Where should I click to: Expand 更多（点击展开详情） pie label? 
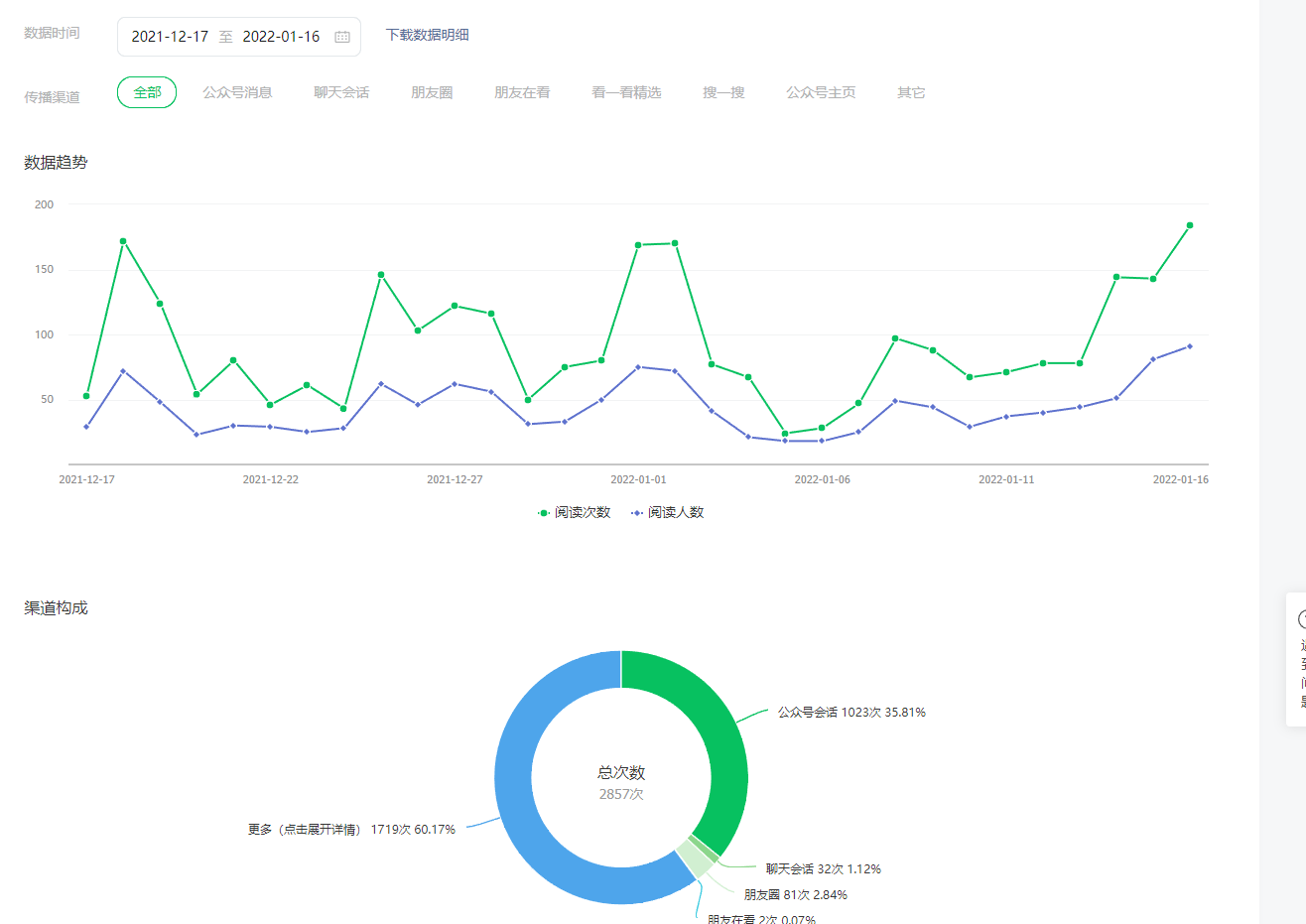pyautogui.click(x=351, y=829)
